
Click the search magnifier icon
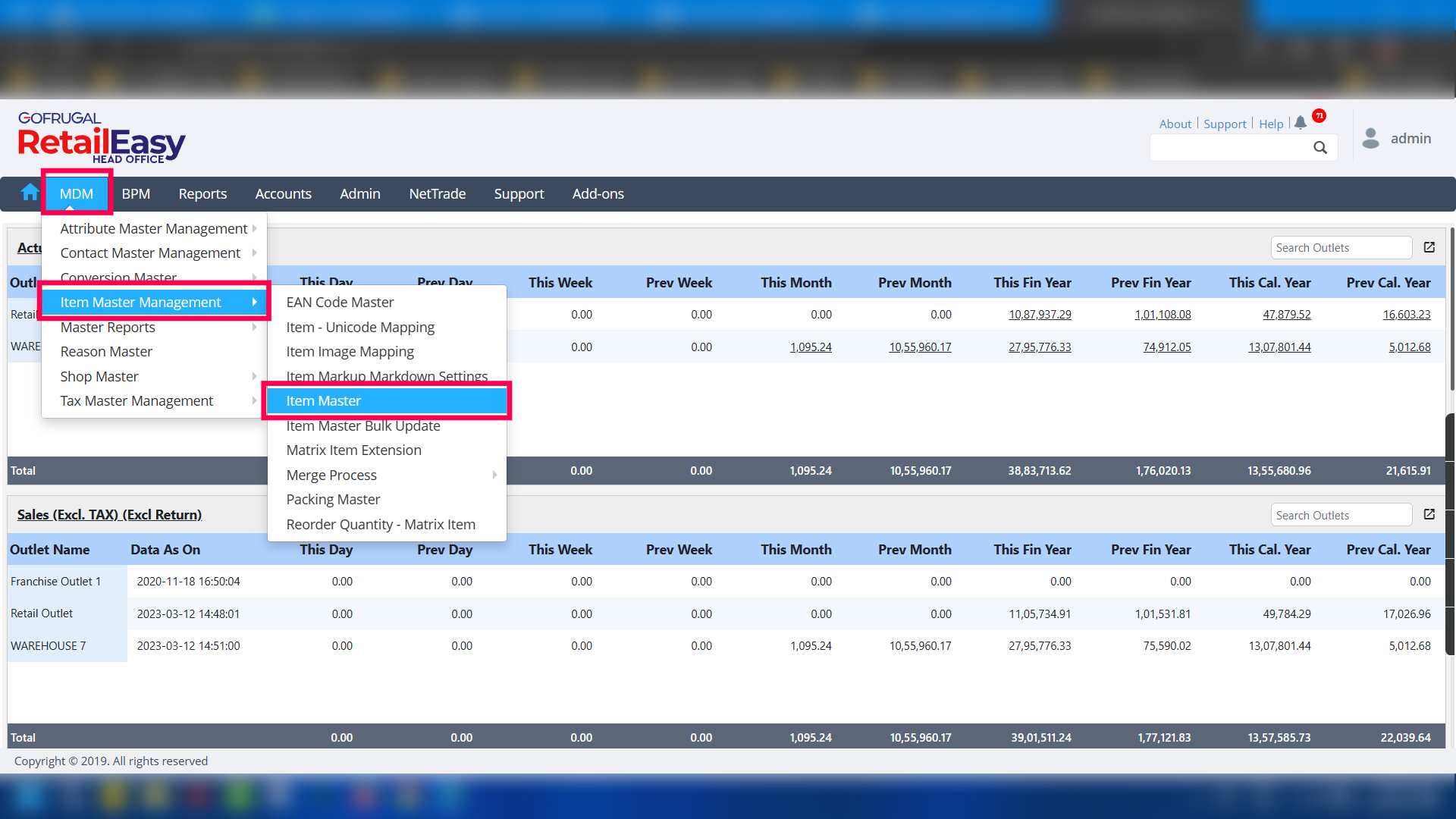point(1320,148)
